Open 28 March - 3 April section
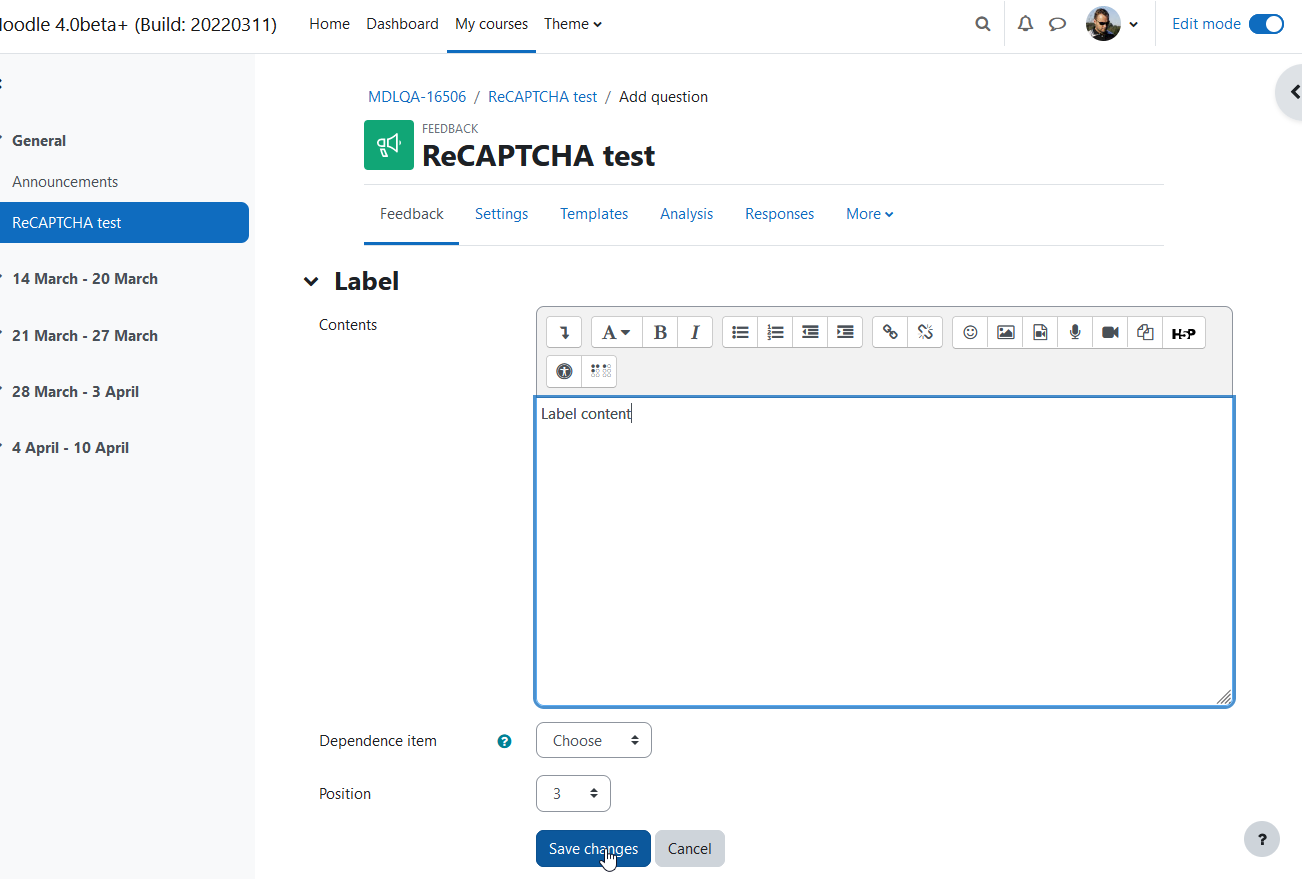Image resolution: width=1302 pixels, height=879 pixels. pos(76,392)
